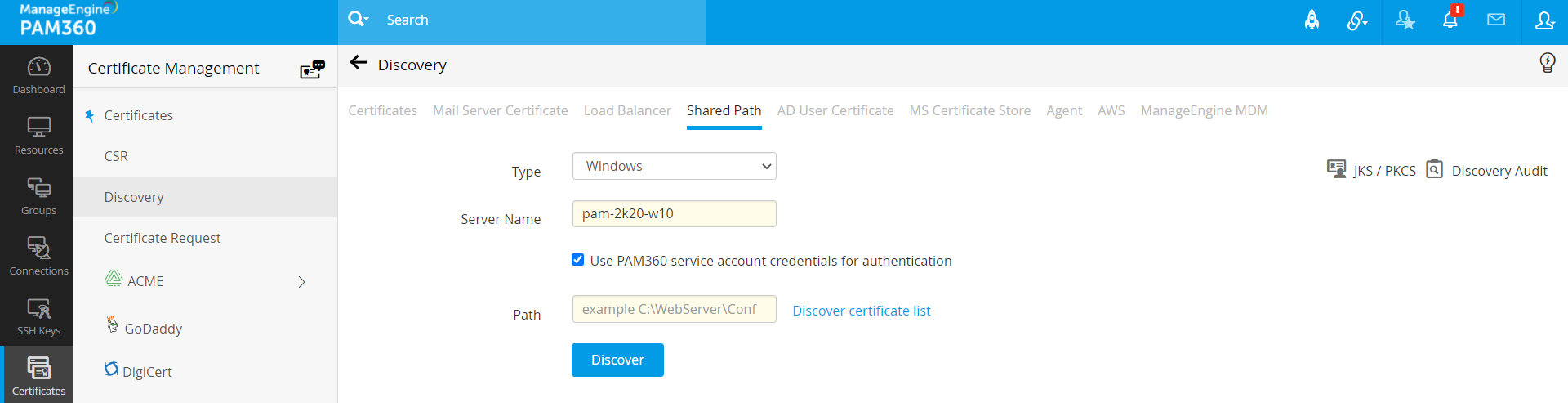The image size is (1568, 403).
Task: Click the ACME logo icon
Action: click(114, 279)
